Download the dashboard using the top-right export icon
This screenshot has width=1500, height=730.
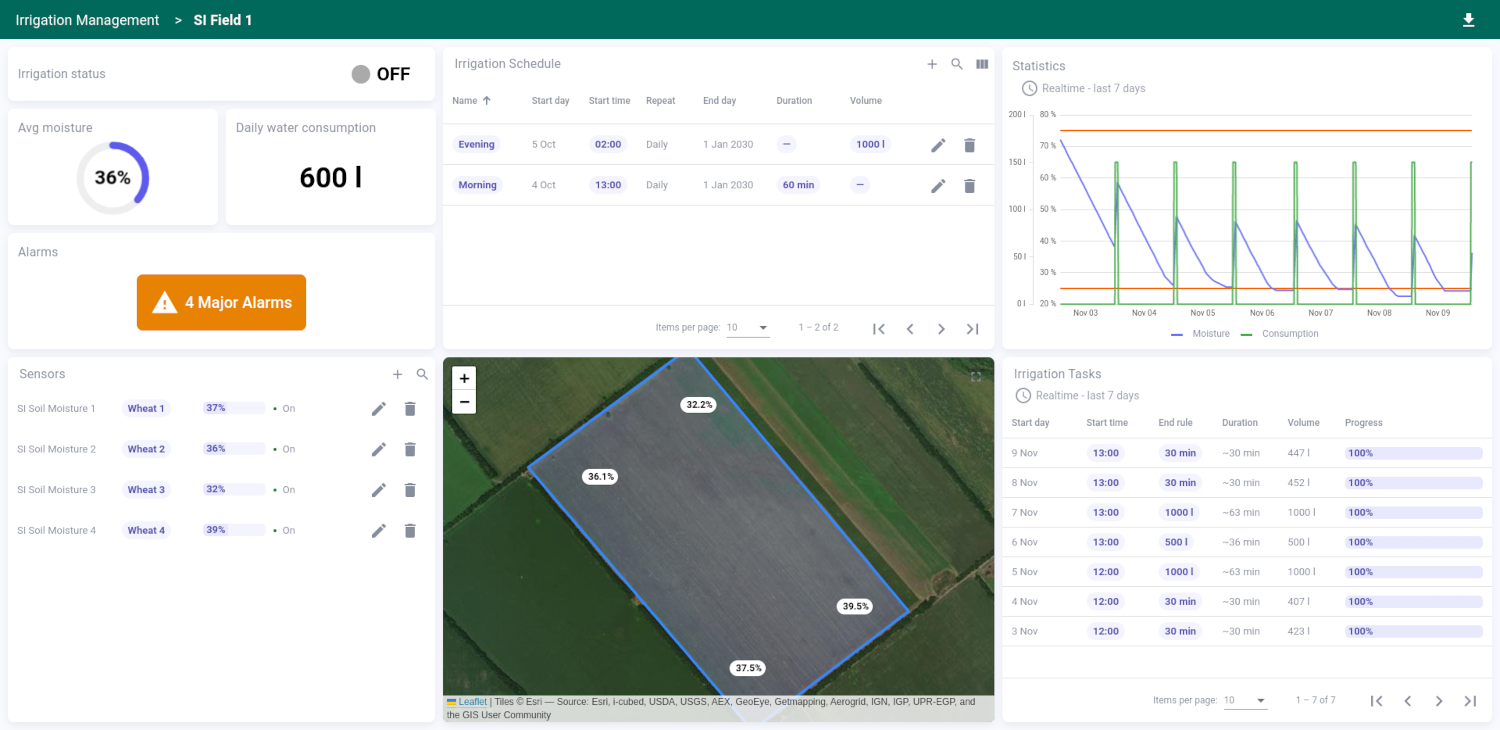(x=1469, y=19)
